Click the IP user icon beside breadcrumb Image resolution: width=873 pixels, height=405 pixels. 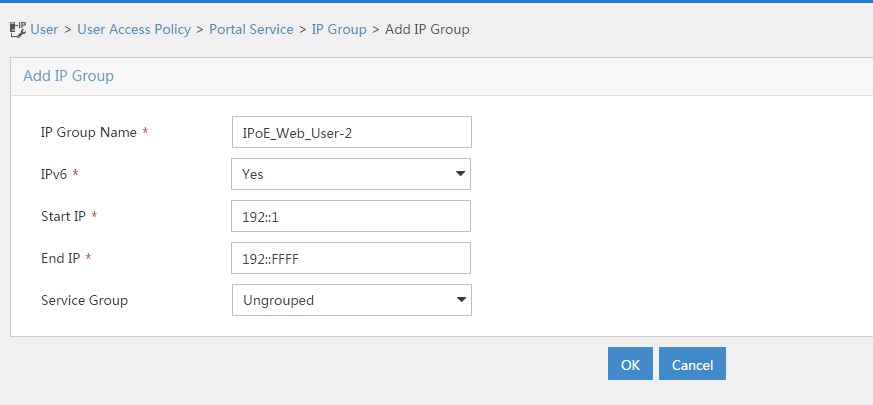[18, 30]
